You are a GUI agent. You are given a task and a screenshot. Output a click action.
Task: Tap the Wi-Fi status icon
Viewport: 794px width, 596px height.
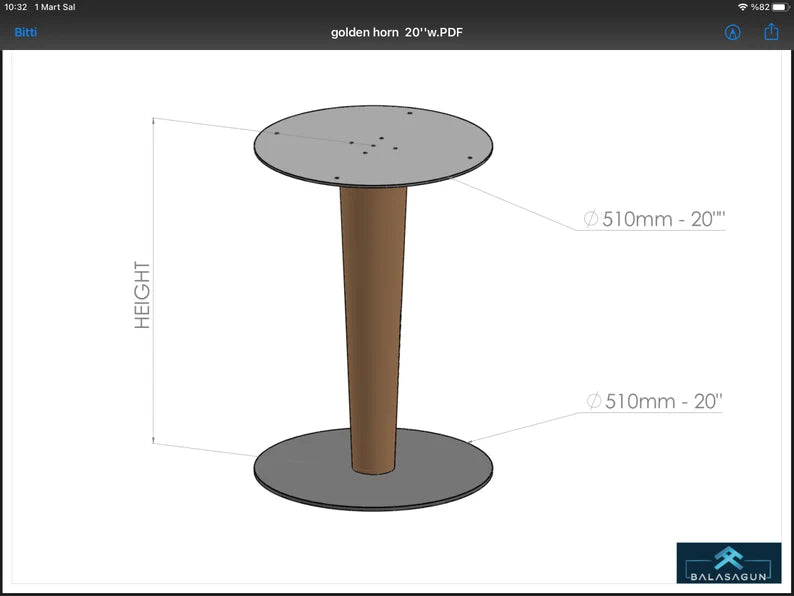click(x=742, y=7)
